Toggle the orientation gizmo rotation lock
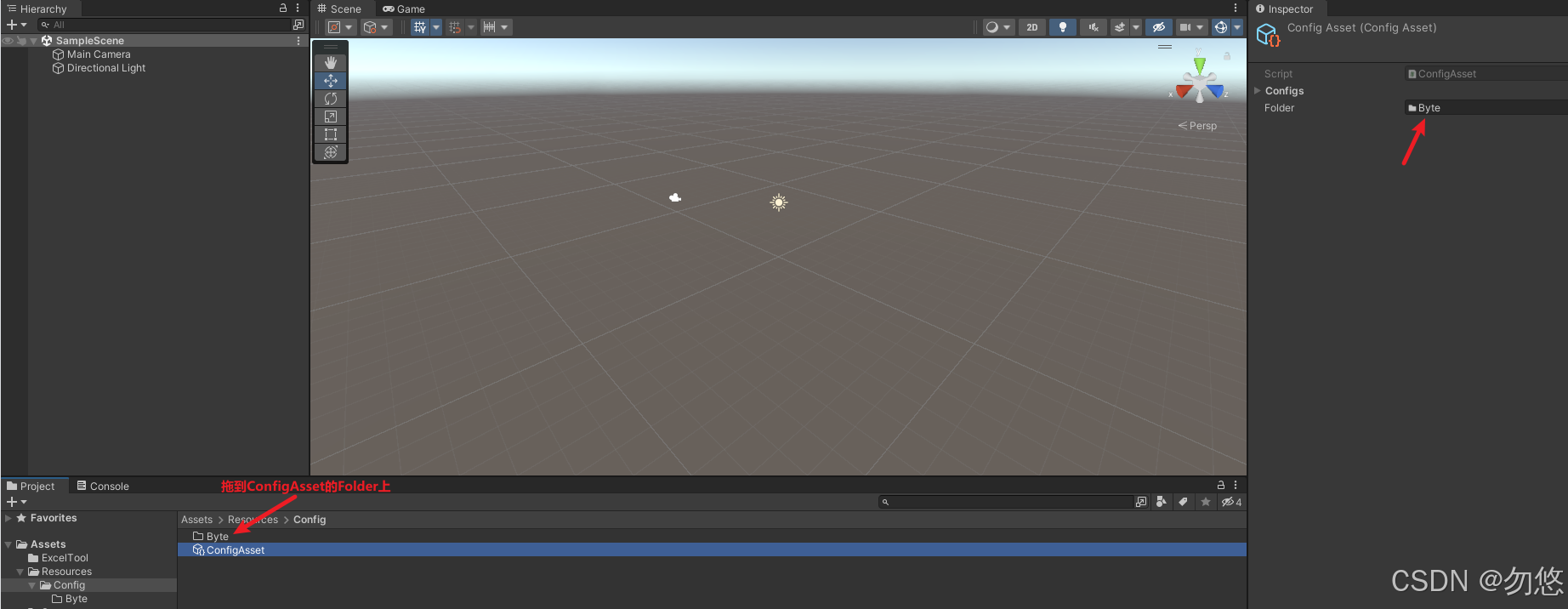The height and width of the screenshot is (609, 1568). [1227, 56]
